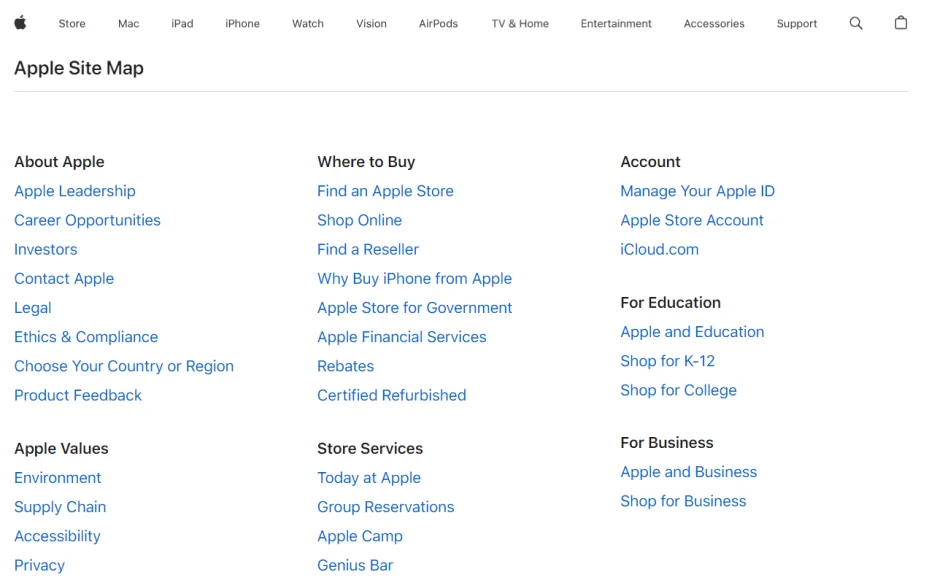Open Choose Your Country or Region
Viewport: 937px width, 580px height.
(x=124, y=366)
